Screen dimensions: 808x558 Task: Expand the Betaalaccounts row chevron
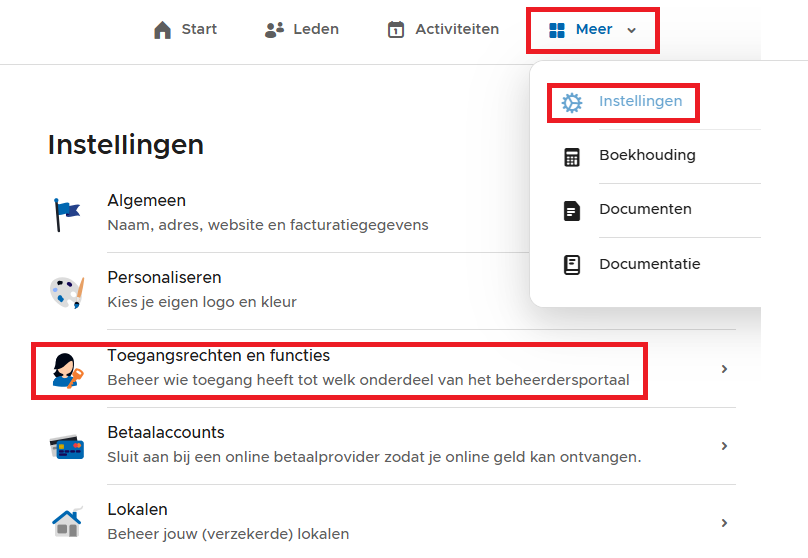[724, 446]
